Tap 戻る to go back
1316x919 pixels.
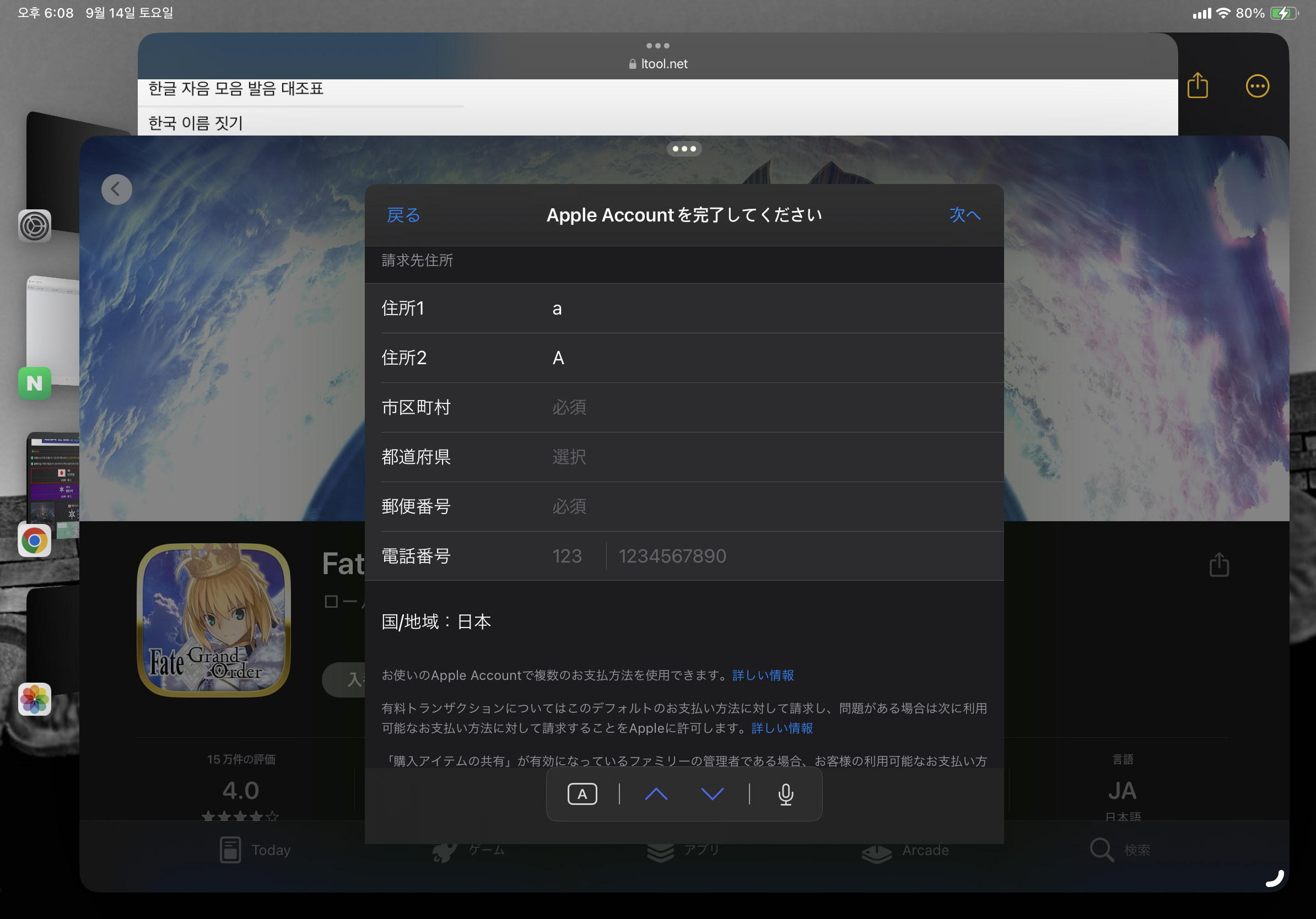403,215
